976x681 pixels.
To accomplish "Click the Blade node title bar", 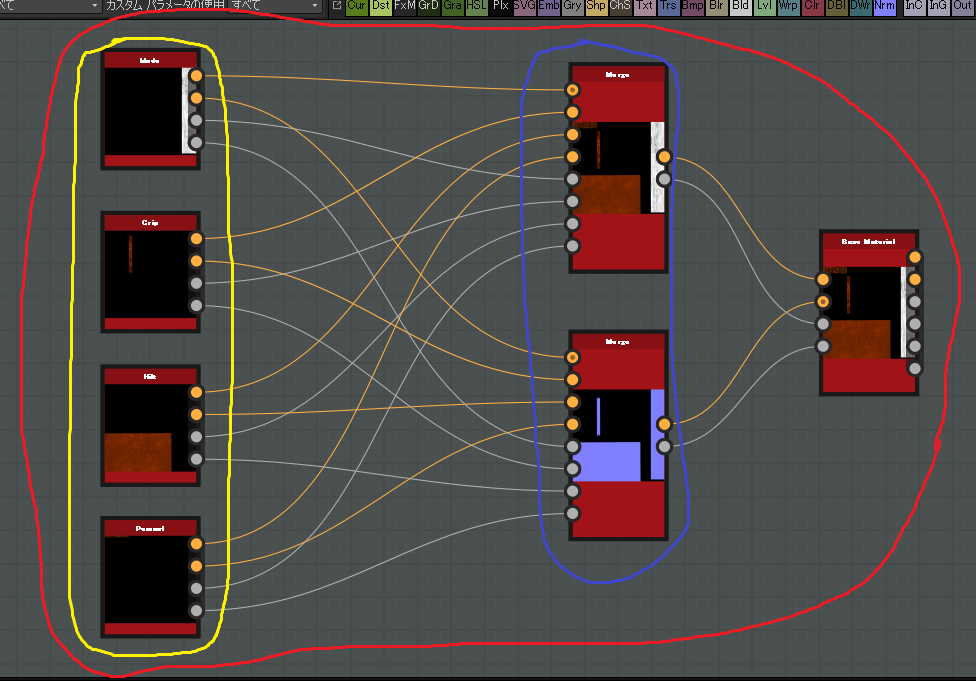I will click(150, 60).
